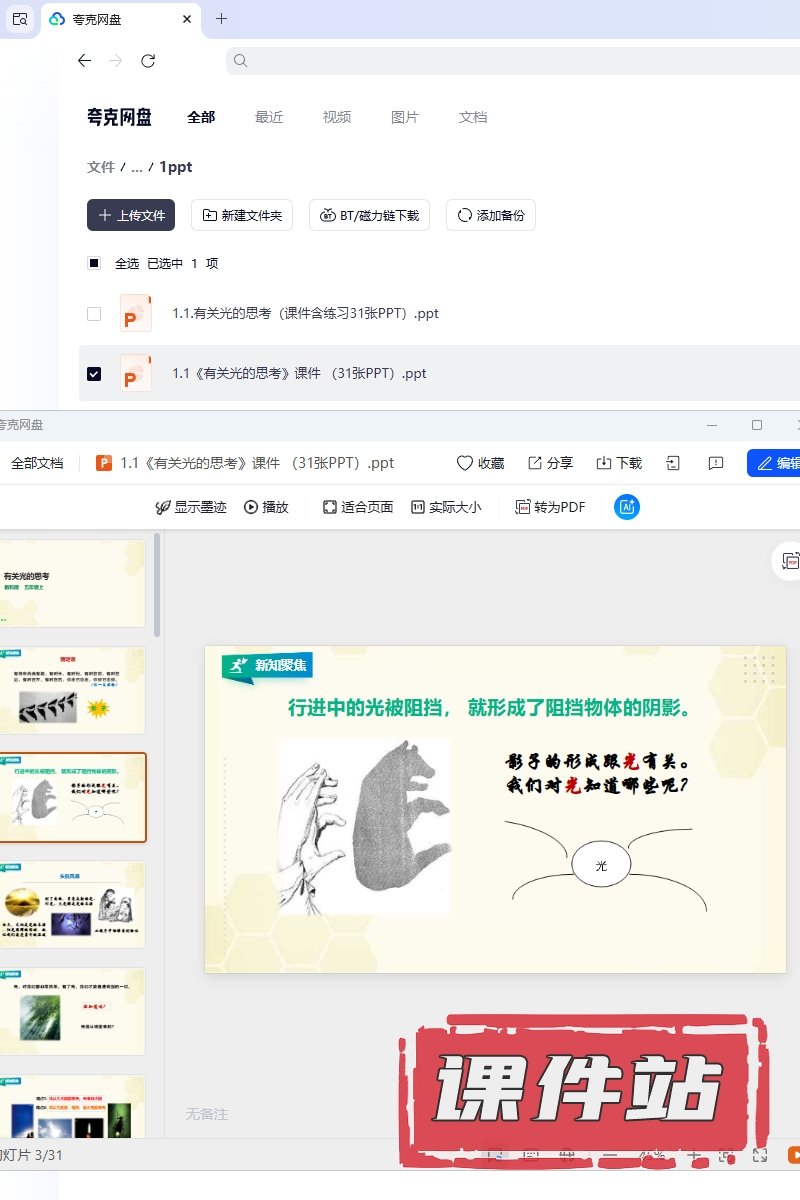Reload the page with the refresh icon
Image resolution: width=800 pixels, height=1200 pixels.
click(x=148, y=61)
